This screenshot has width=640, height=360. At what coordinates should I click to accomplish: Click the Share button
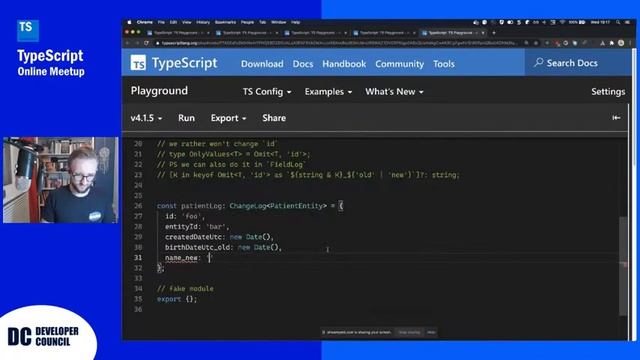tap(274, 118)
